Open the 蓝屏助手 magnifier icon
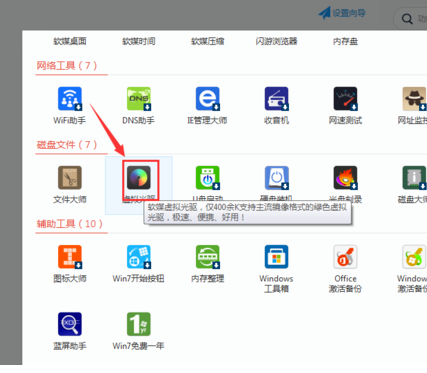The width and height of the screenshot is (427, 373). [x=70, y=324]
